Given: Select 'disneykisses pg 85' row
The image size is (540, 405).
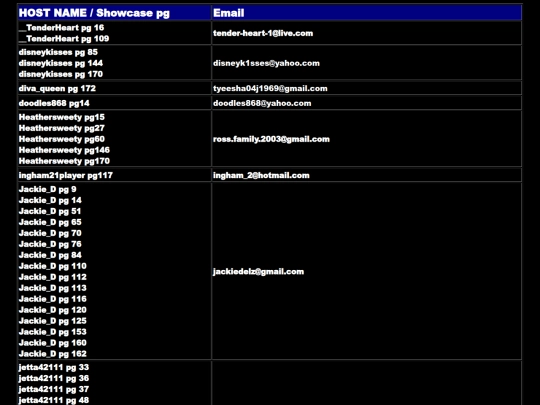Looking at the screenshot, I should pos(58,52).
